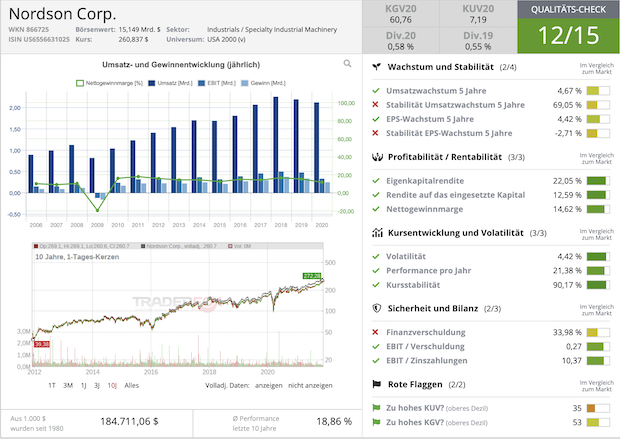Click the KGV20 60,76 tile
The height and width of the screenshot is (439, 620).
tap(401, 14)
